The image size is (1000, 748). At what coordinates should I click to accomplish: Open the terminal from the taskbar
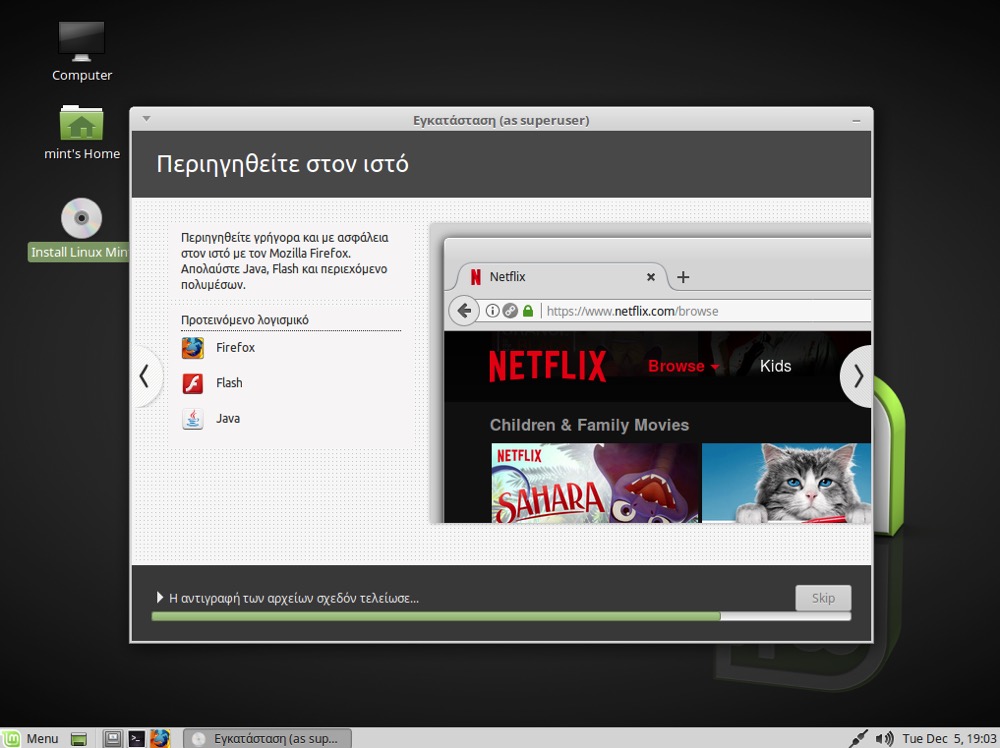137,738
